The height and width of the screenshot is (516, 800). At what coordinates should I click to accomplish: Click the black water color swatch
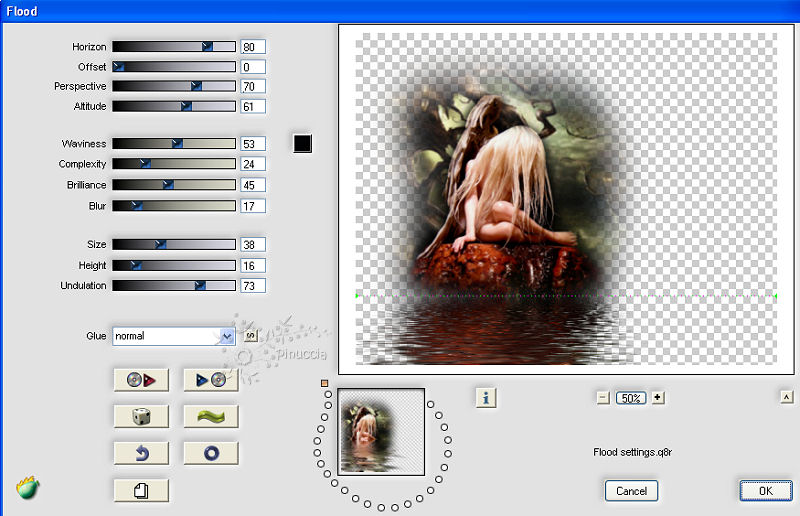(303, 143)
